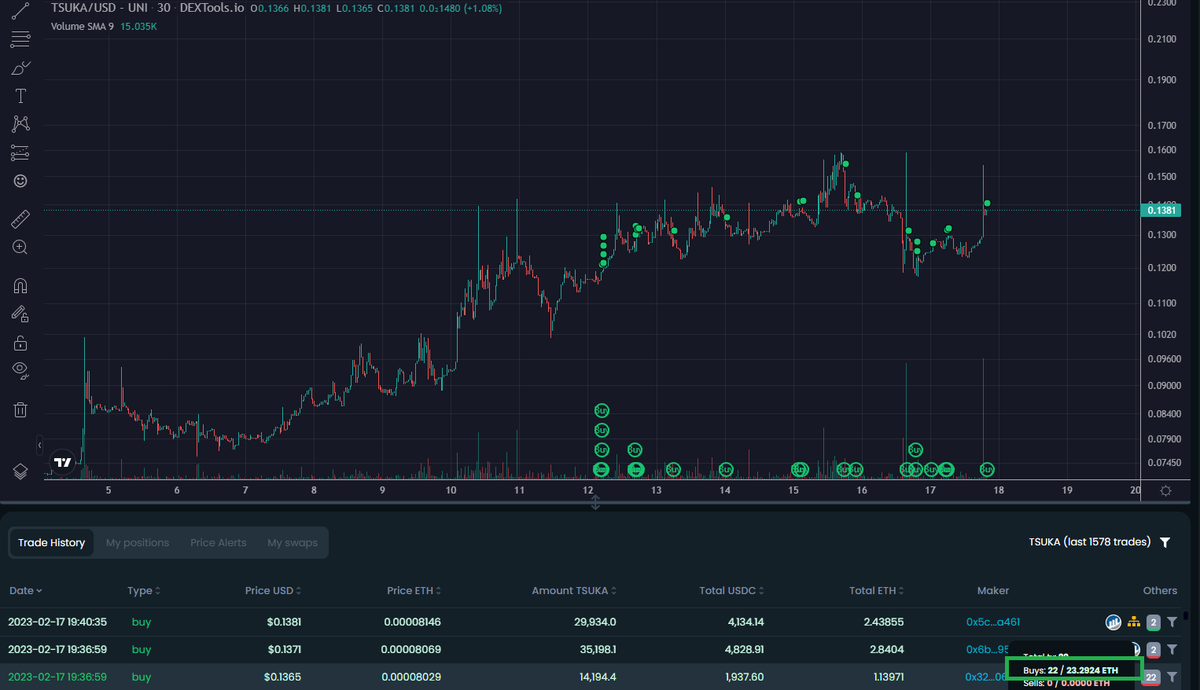1200x690 pixels.
Task: Open chart icon for maker 0x5c...a461
Action: pyautogui.click(x=1113, y=622)
